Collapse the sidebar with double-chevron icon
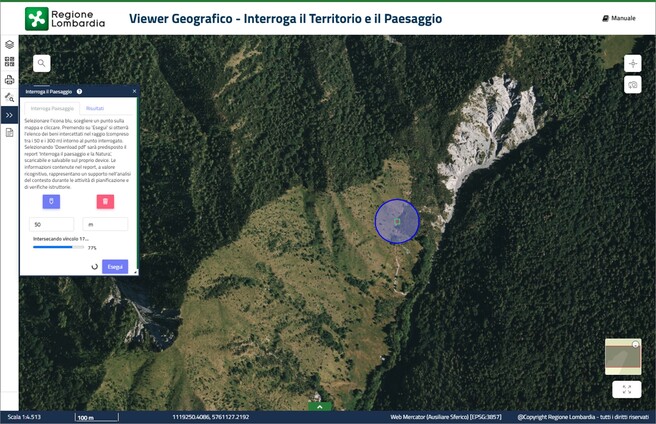 [9, 115]
